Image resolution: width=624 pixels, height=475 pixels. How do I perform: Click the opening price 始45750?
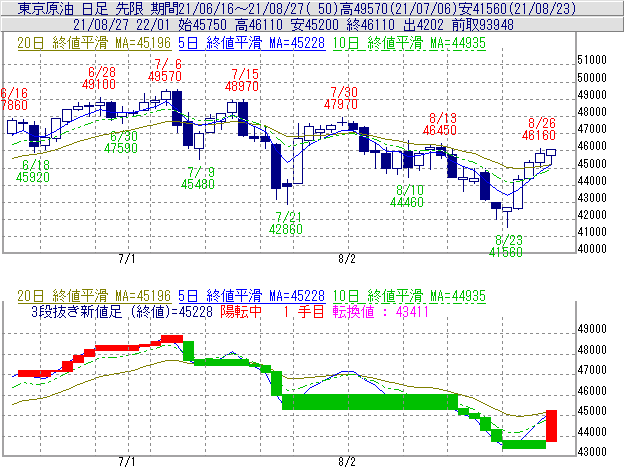point(202,25)
